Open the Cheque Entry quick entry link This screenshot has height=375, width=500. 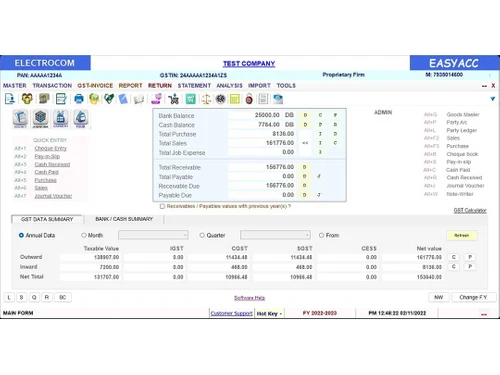pyautogui.click(x=50, y=148)
